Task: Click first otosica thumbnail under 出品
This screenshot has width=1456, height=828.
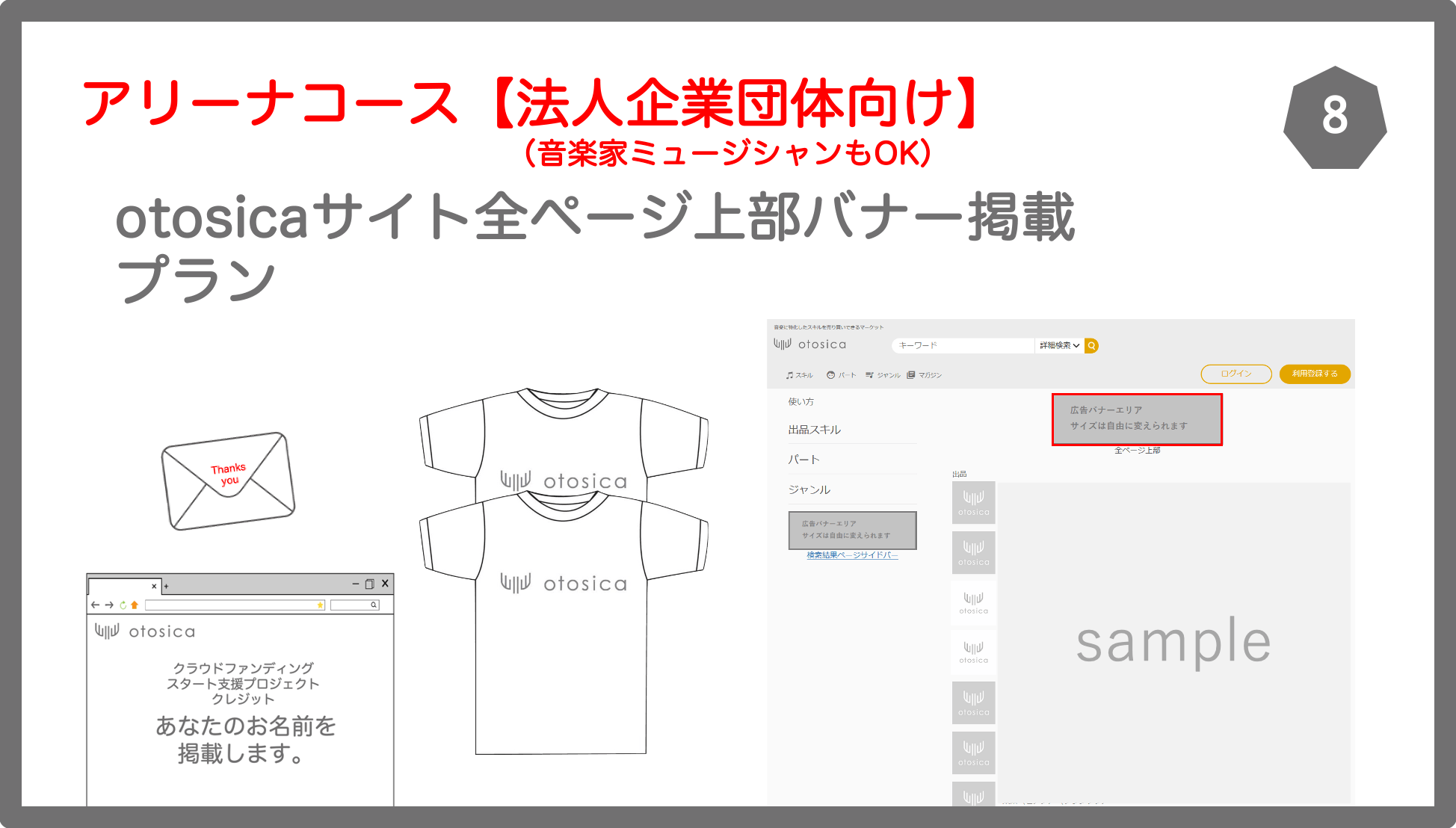Action: [974, 502]
